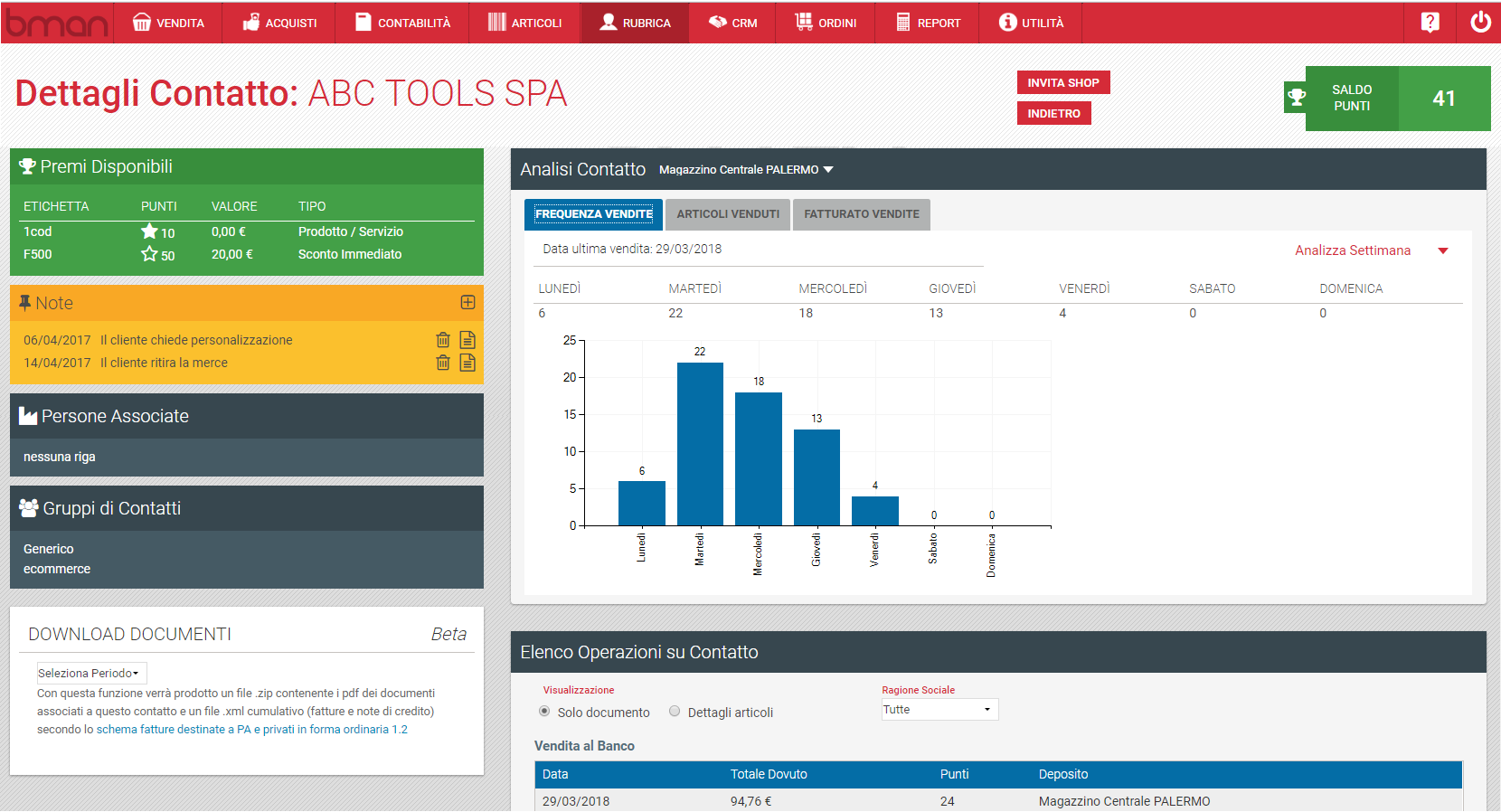Open document icon of the 06/04/2017 note

(467, 340)
